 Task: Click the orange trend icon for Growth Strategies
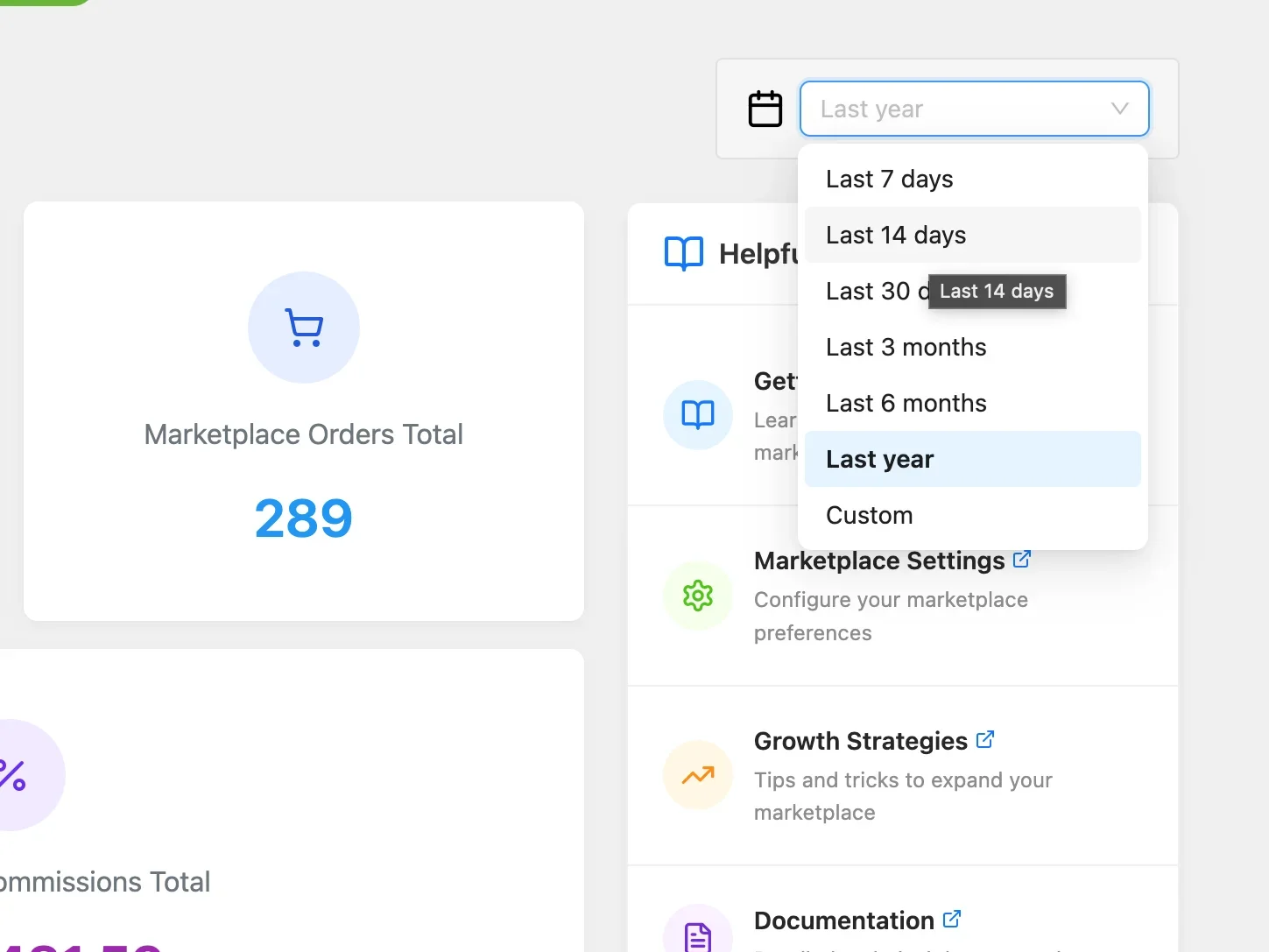pos(698,775)
